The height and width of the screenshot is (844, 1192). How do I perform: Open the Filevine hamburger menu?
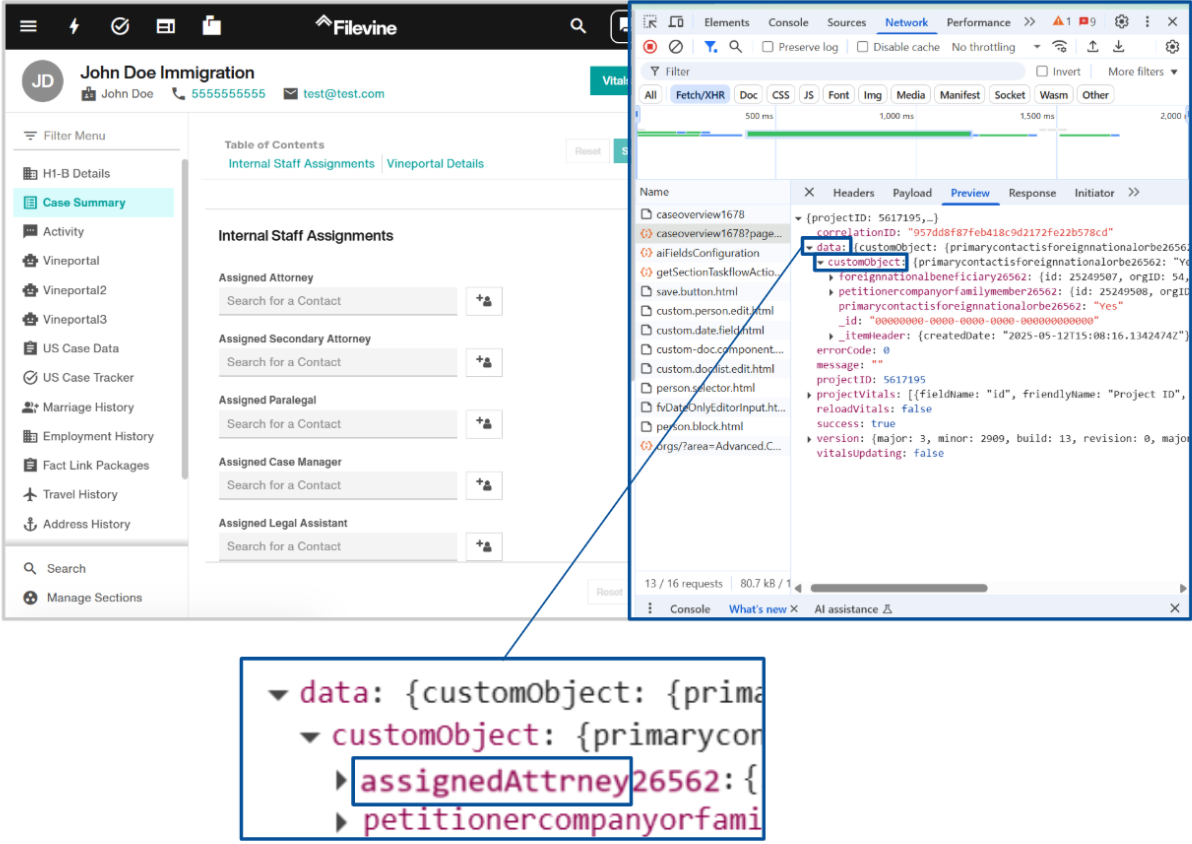(x=28, y=27)
